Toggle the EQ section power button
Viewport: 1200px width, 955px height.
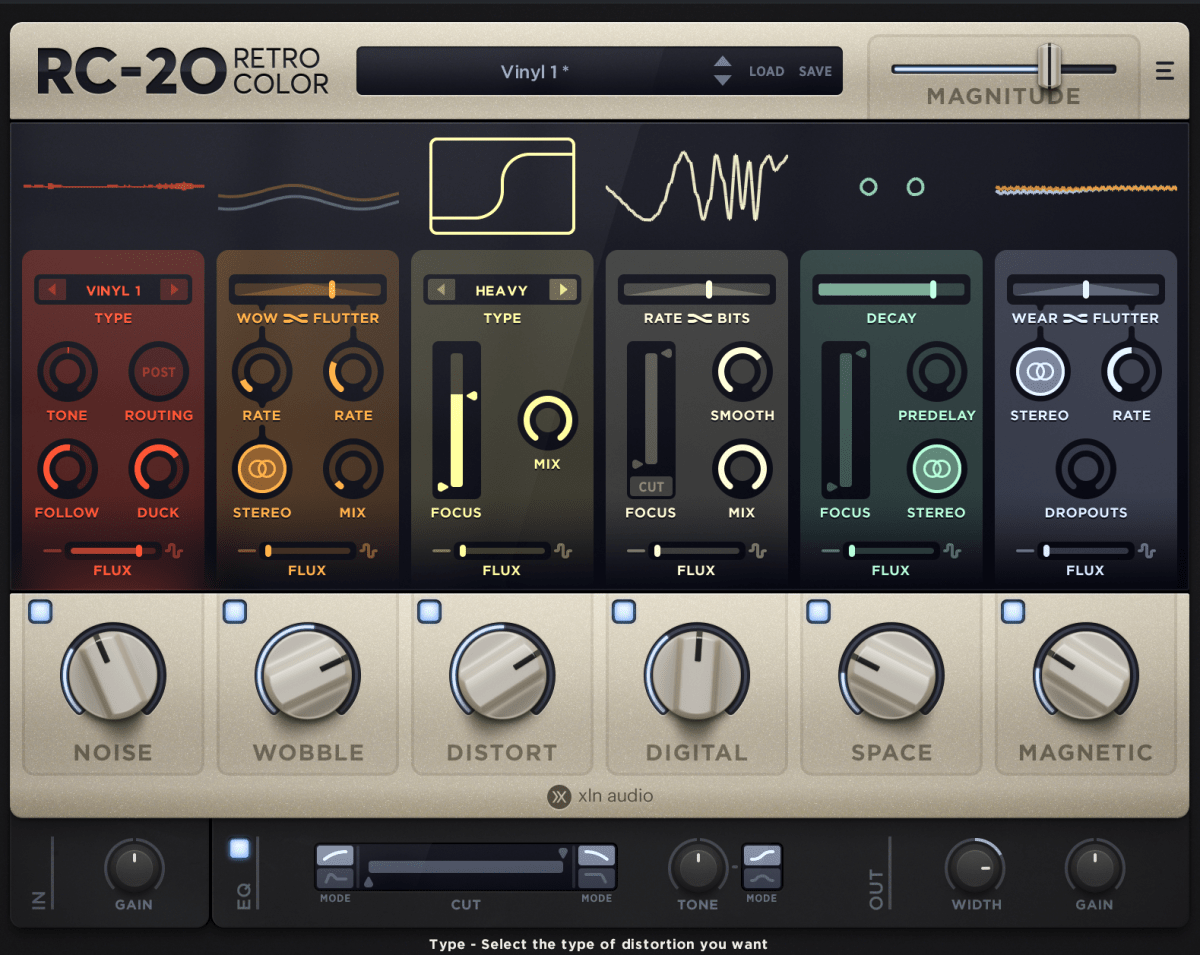point(239,849)
